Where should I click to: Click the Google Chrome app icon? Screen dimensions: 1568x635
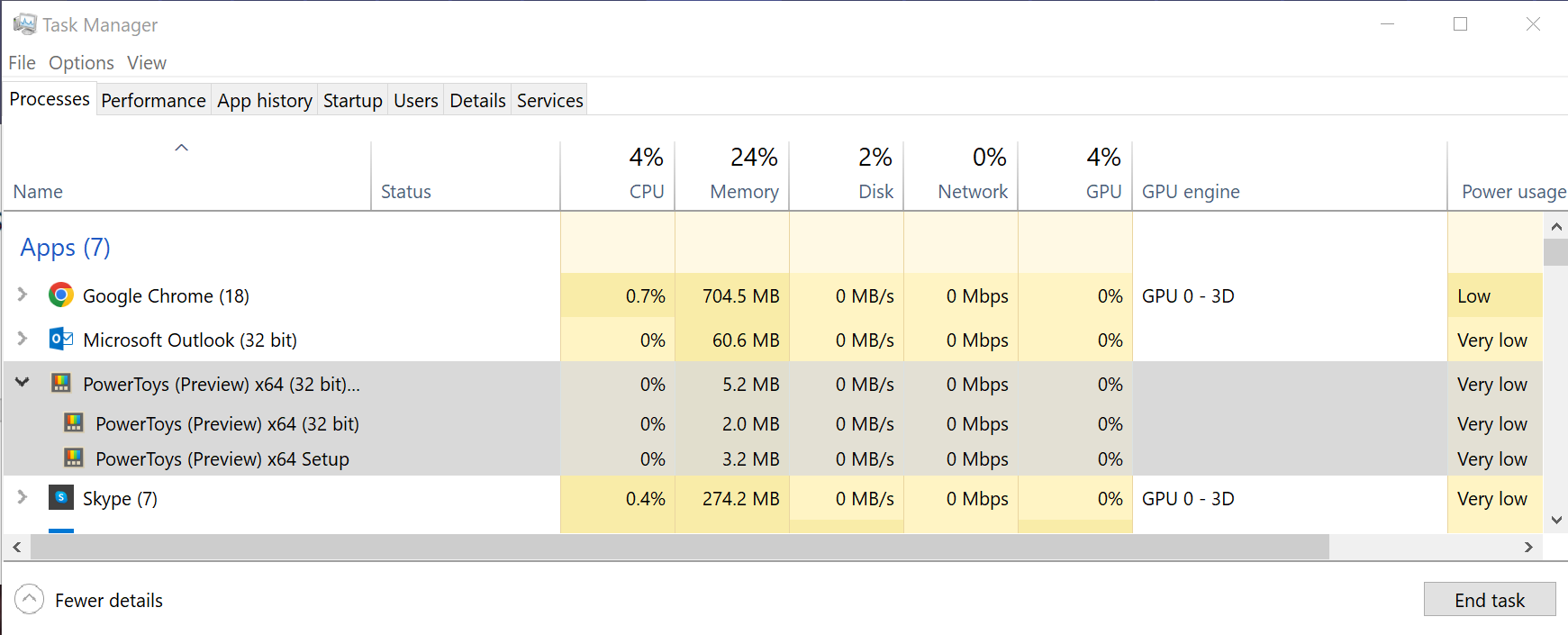(60, 295)
